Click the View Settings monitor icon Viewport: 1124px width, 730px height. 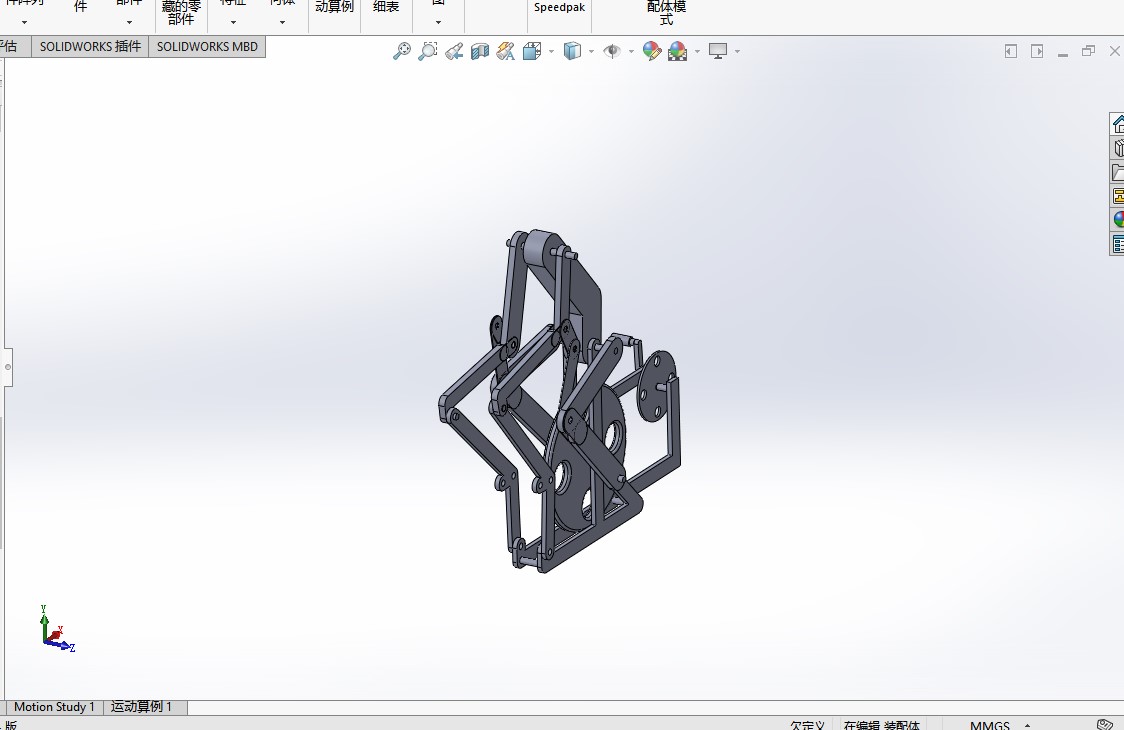click(718, 51)
